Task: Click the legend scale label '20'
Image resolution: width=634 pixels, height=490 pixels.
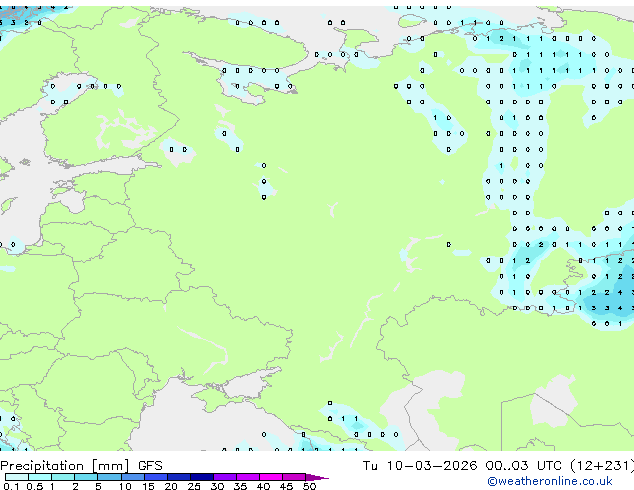Action: [x=171, y=486]
